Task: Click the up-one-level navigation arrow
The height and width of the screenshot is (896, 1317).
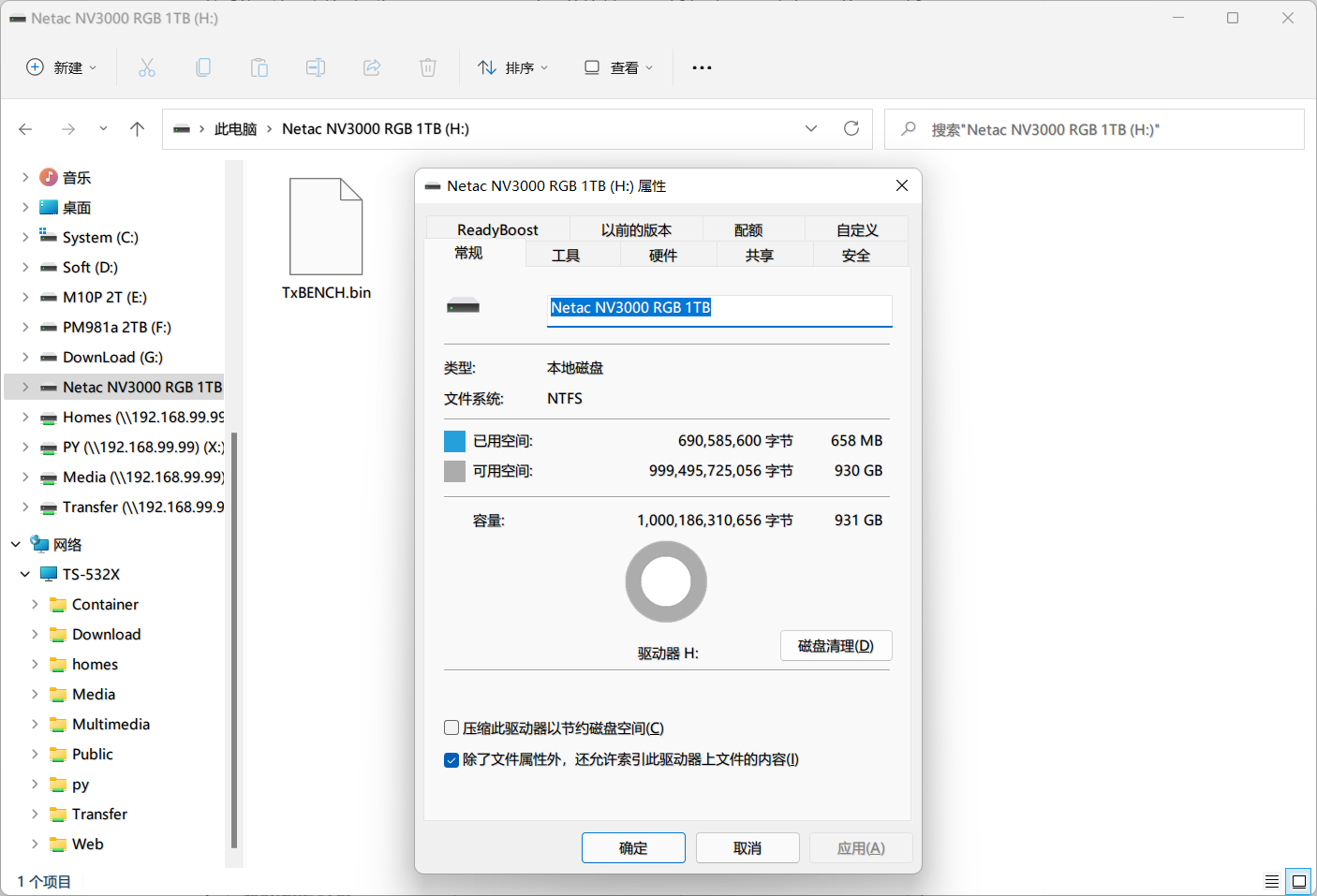Action: [x=137, y=128]
